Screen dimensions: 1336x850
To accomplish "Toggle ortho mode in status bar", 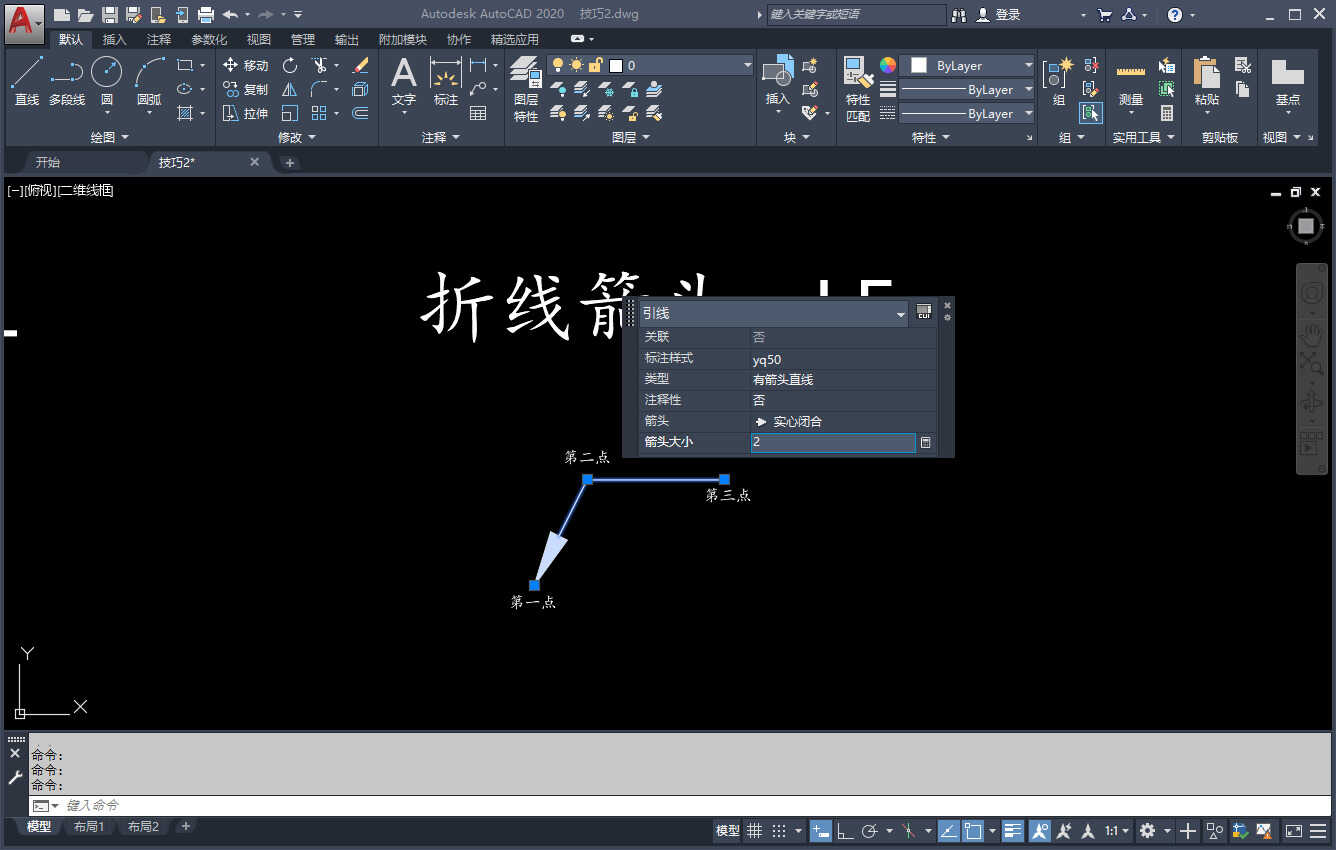I will 845,831.
